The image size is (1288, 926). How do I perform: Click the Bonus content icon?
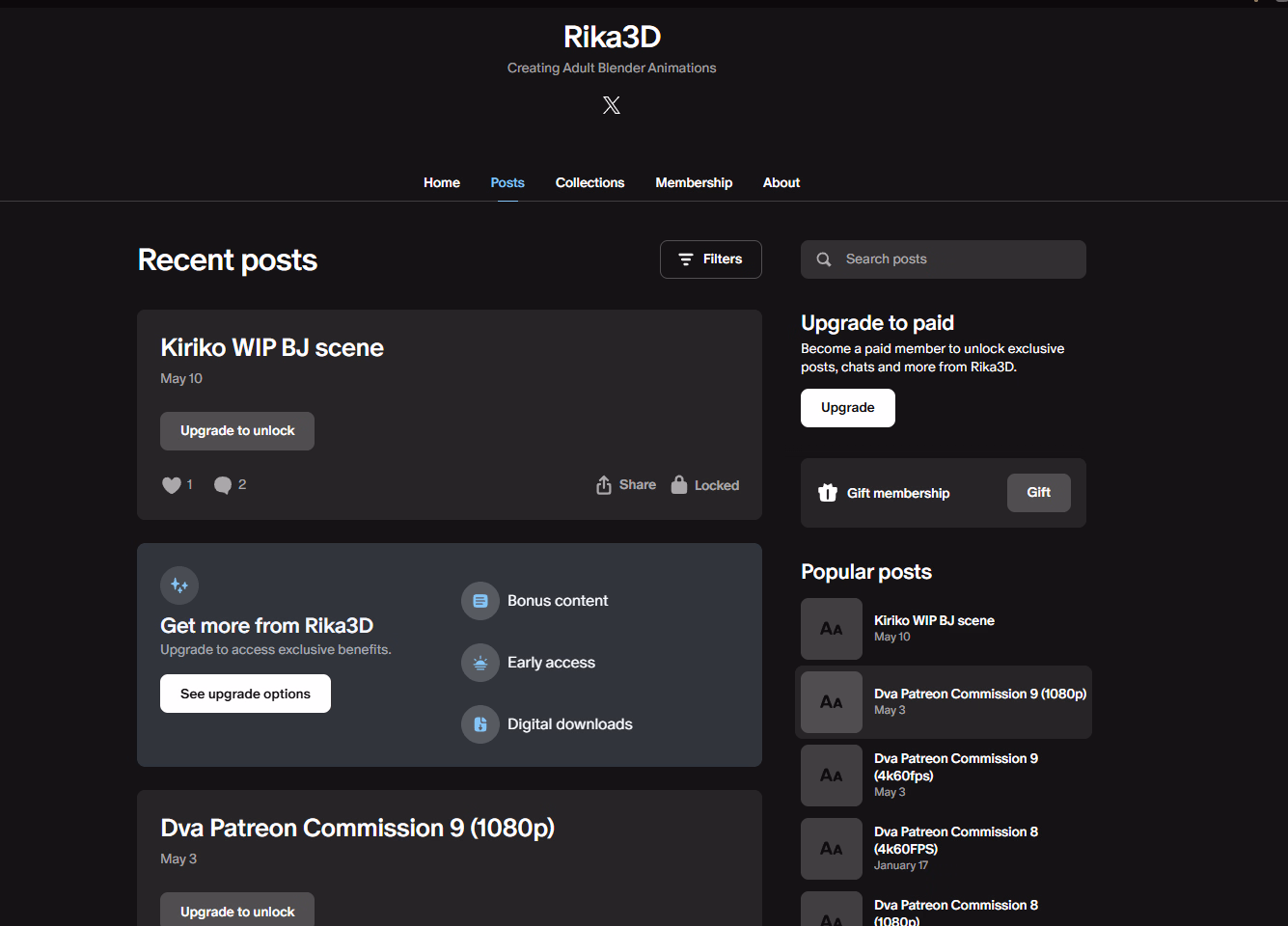(480, 601)
